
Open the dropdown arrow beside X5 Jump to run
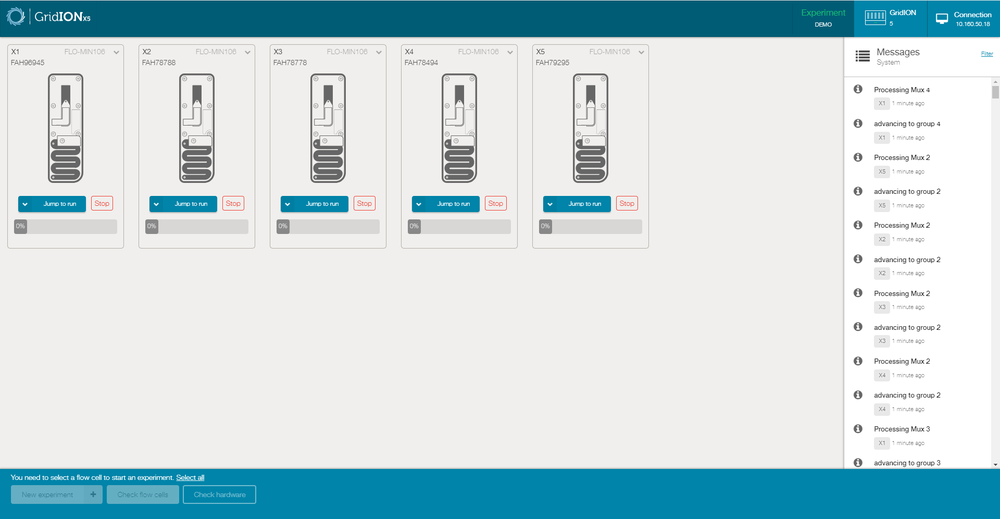click(x=550, y=204)
